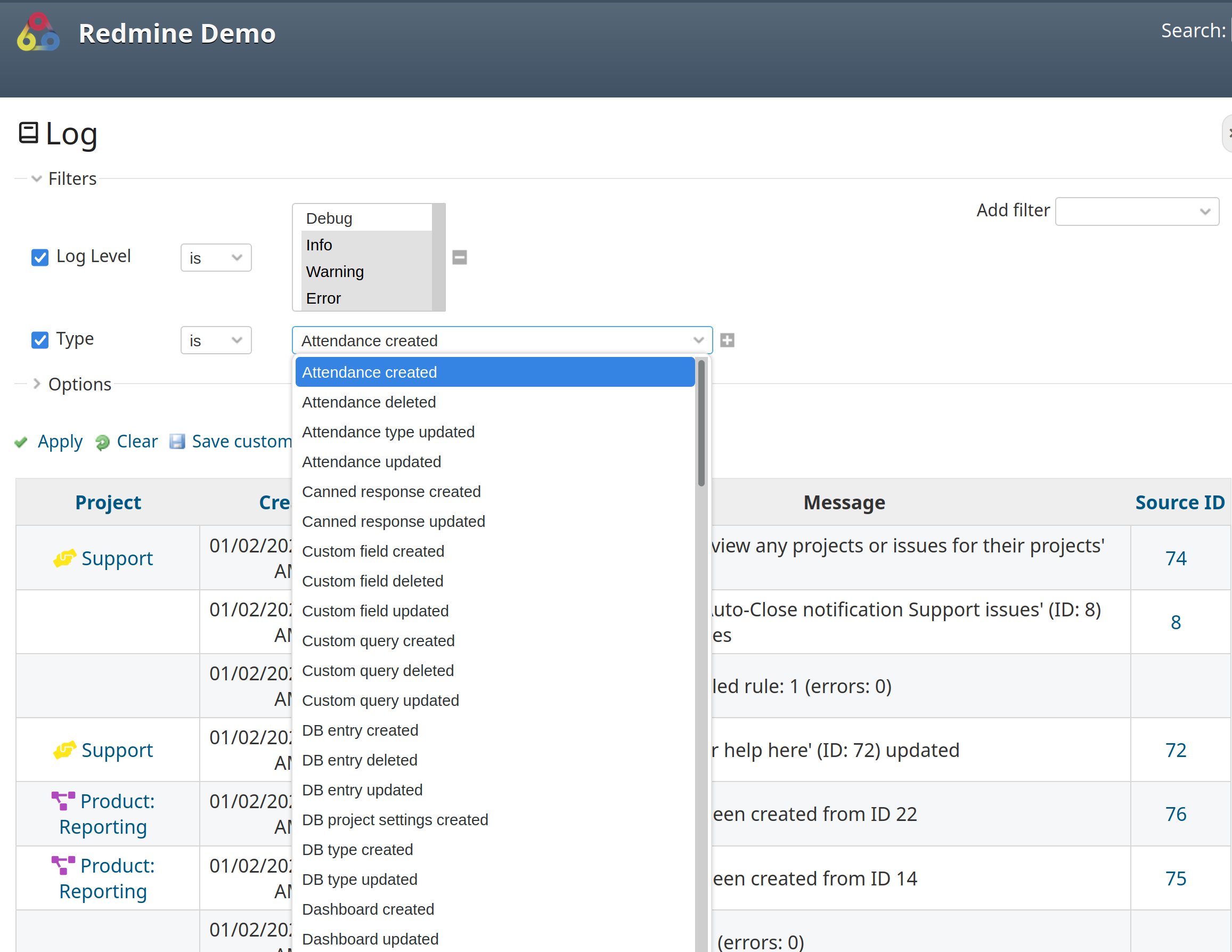Open Source ID 72 link
This screenshot has width=1232, height=952.
[x=1176, y=750]
